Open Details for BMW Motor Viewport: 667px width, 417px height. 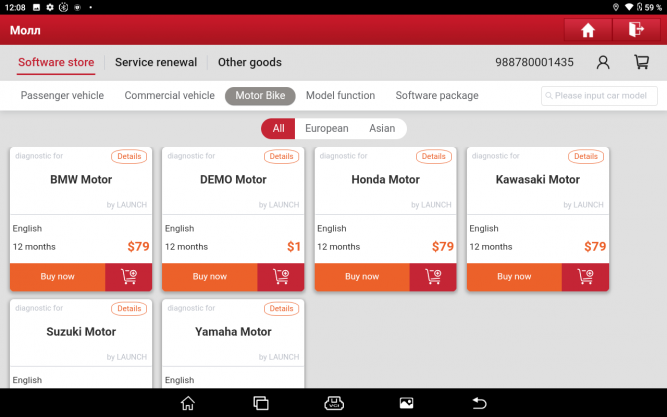pyautogui.click(x=129, y=157)
